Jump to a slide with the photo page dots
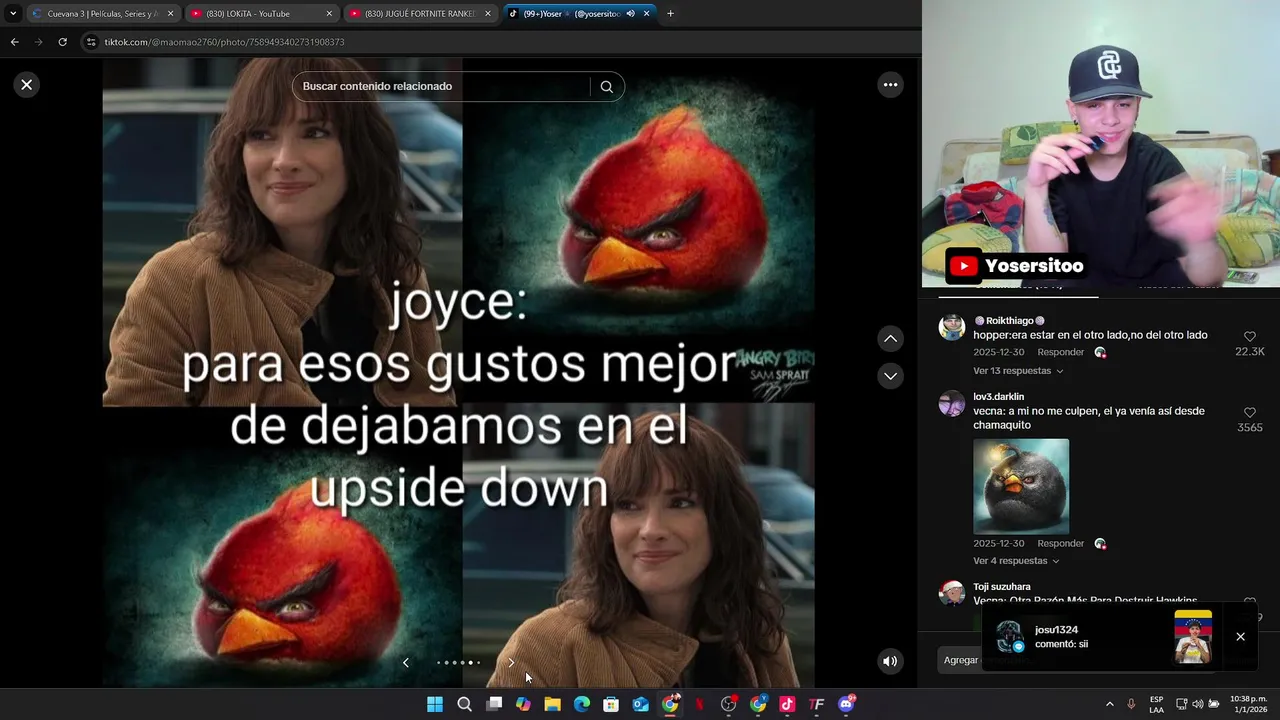 [458, 662]
